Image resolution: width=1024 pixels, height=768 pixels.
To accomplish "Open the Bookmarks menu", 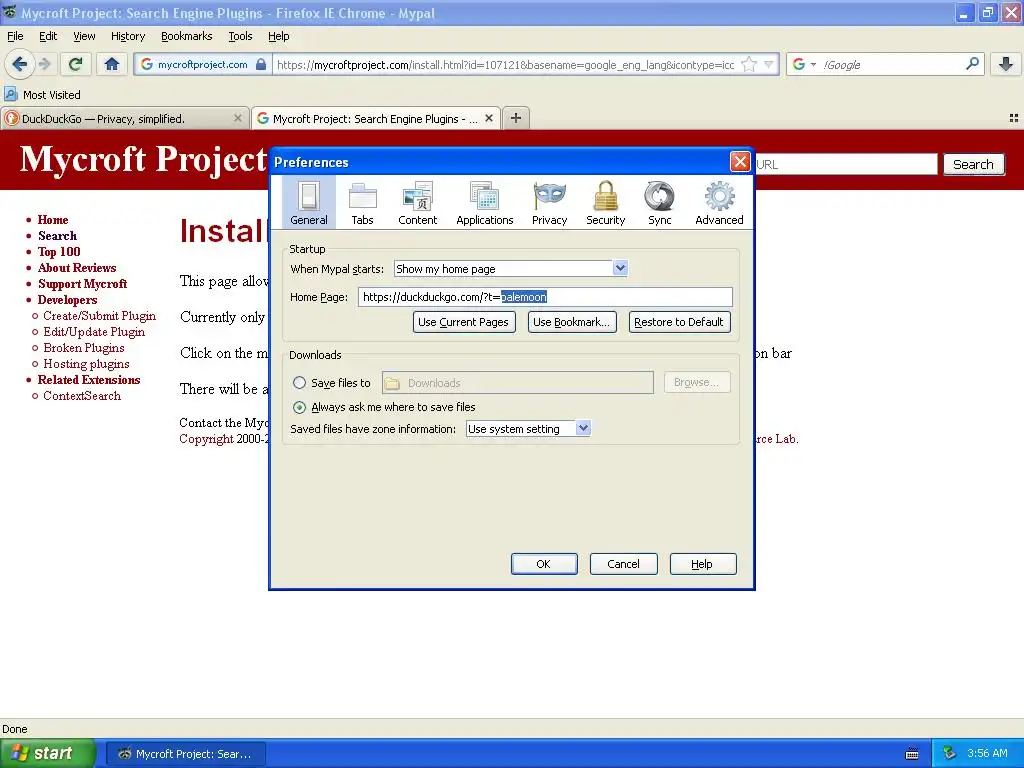I will (x=187, y=36).
